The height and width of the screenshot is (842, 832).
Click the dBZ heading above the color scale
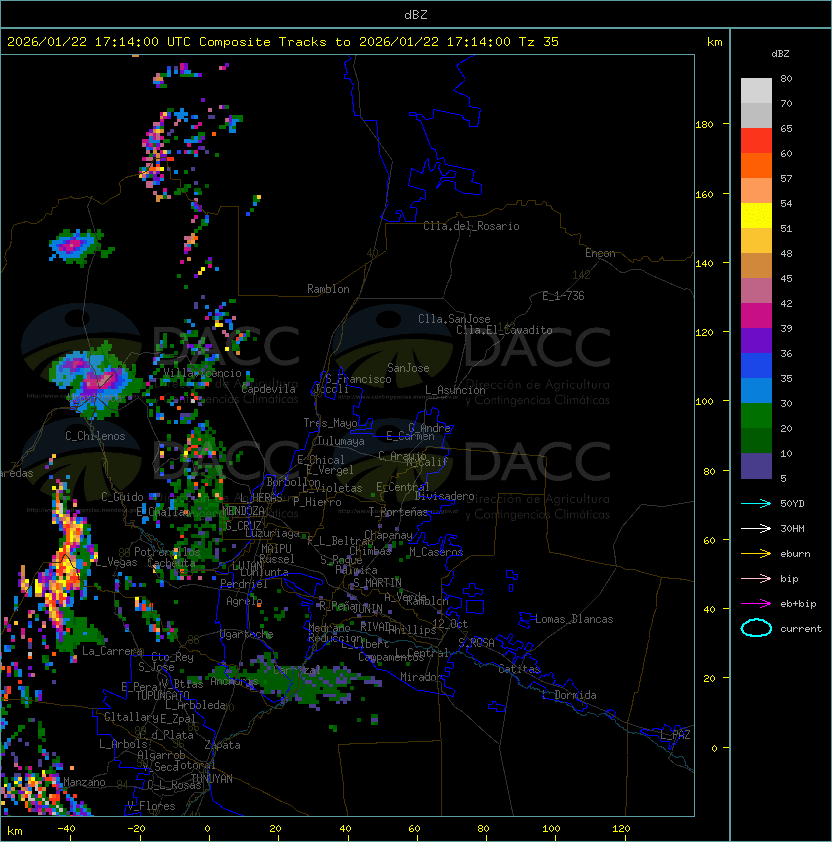point(780,54)
